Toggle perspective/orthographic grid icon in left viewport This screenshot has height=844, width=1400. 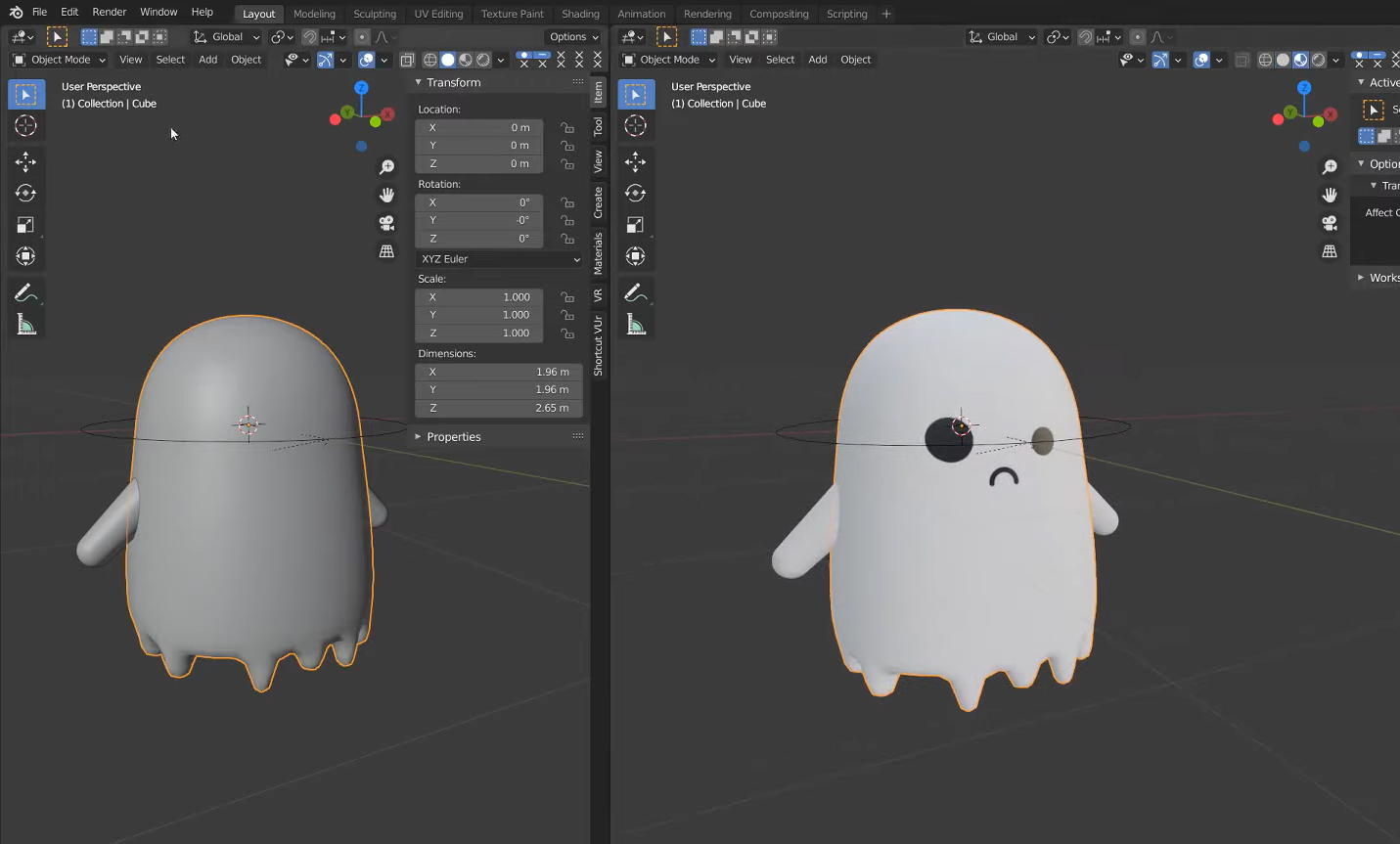[387, 251]
